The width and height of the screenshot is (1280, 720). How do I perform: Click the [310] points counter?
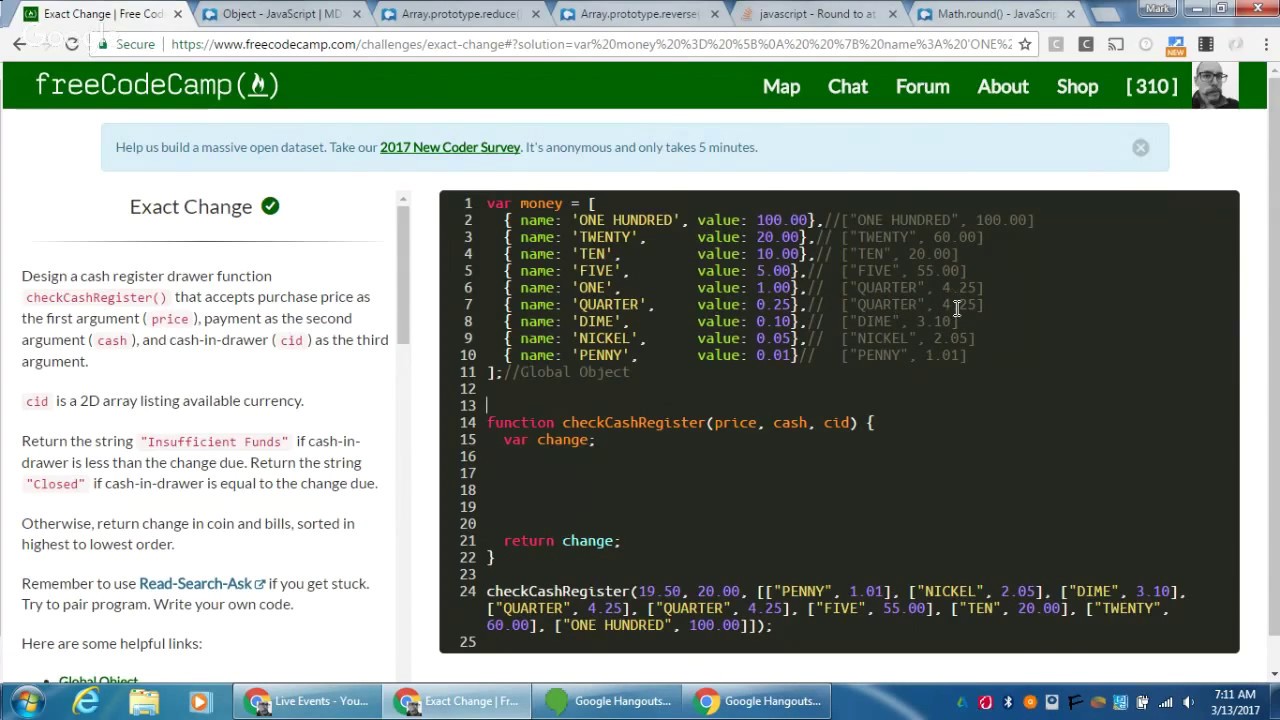(x=1151, y=86)
